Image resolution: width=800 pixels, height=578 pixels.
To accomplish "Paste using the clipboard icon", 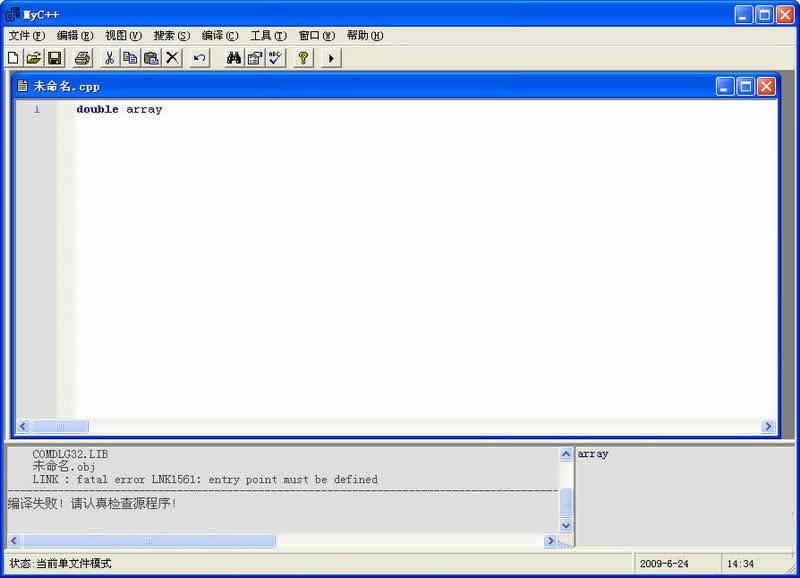I will click(151, 58).
